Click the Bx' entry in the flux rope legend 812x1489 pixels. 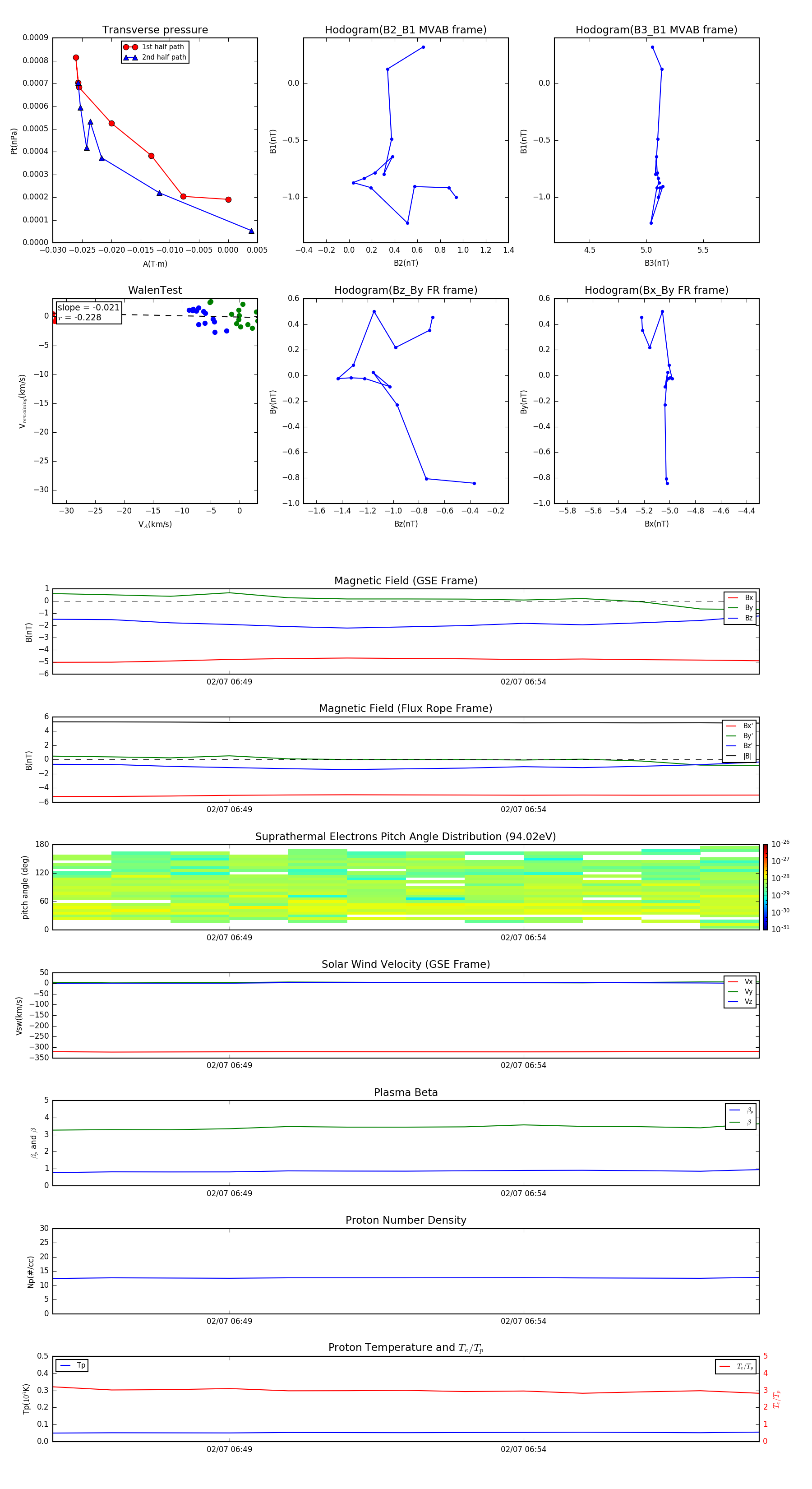(740, 726)
